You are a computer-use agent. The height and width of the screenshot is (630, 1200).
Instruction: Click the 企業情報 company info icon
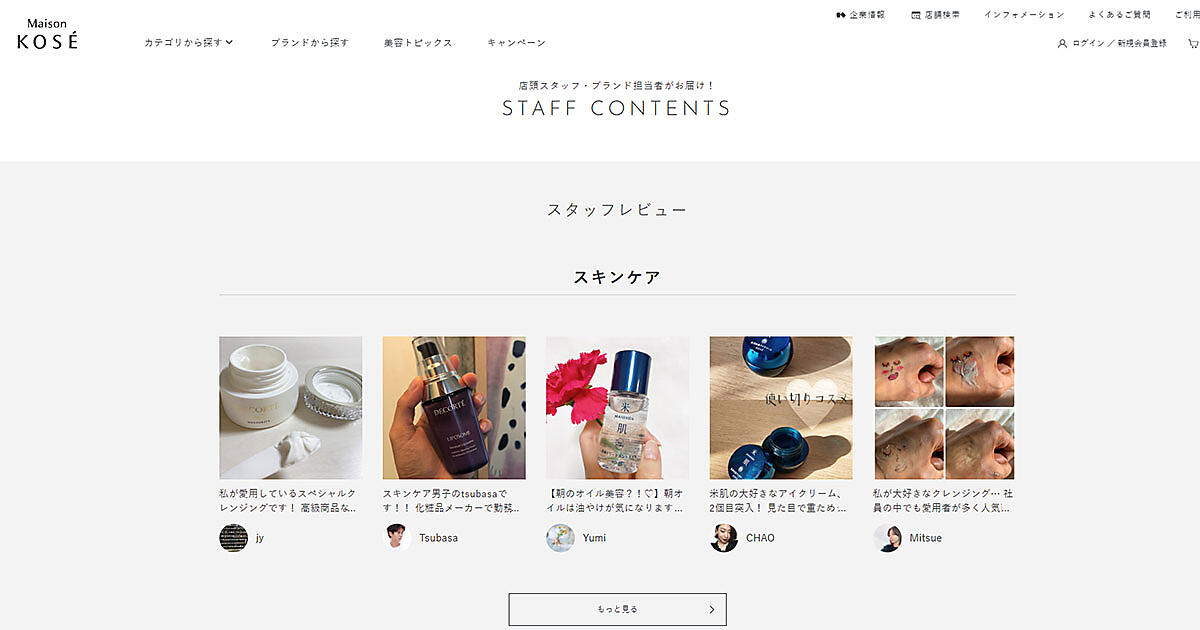tap(841, 15)
